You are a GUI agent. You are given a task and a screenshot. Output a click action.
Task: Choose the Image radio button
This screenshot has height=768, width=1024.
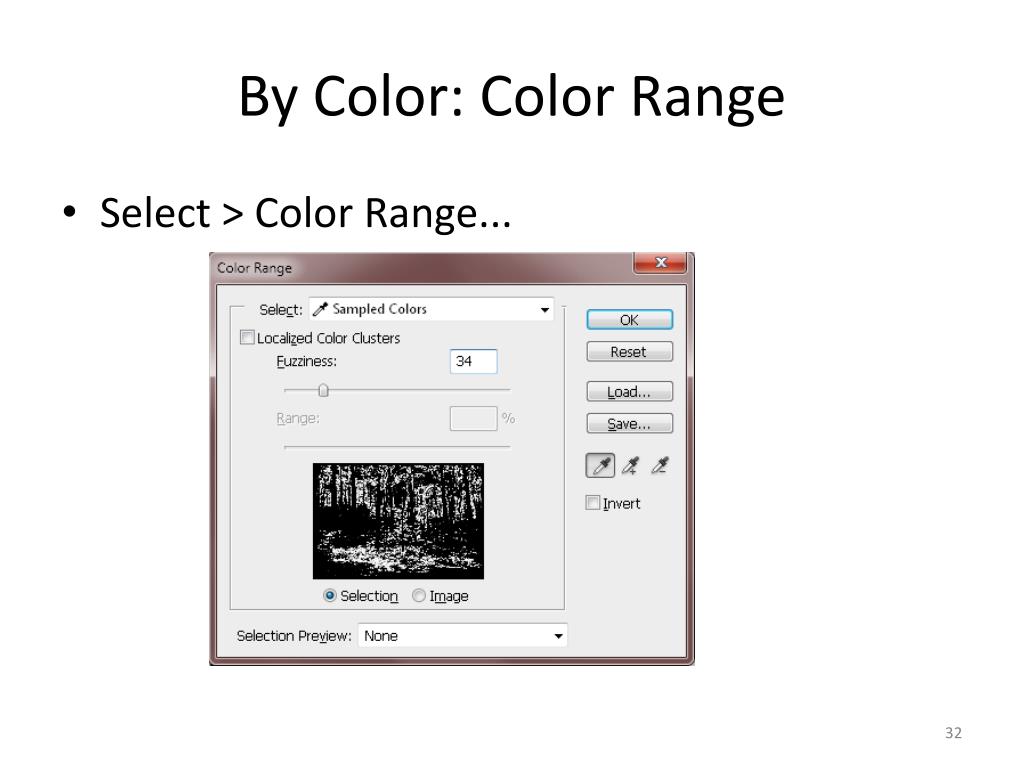(419, 596)
